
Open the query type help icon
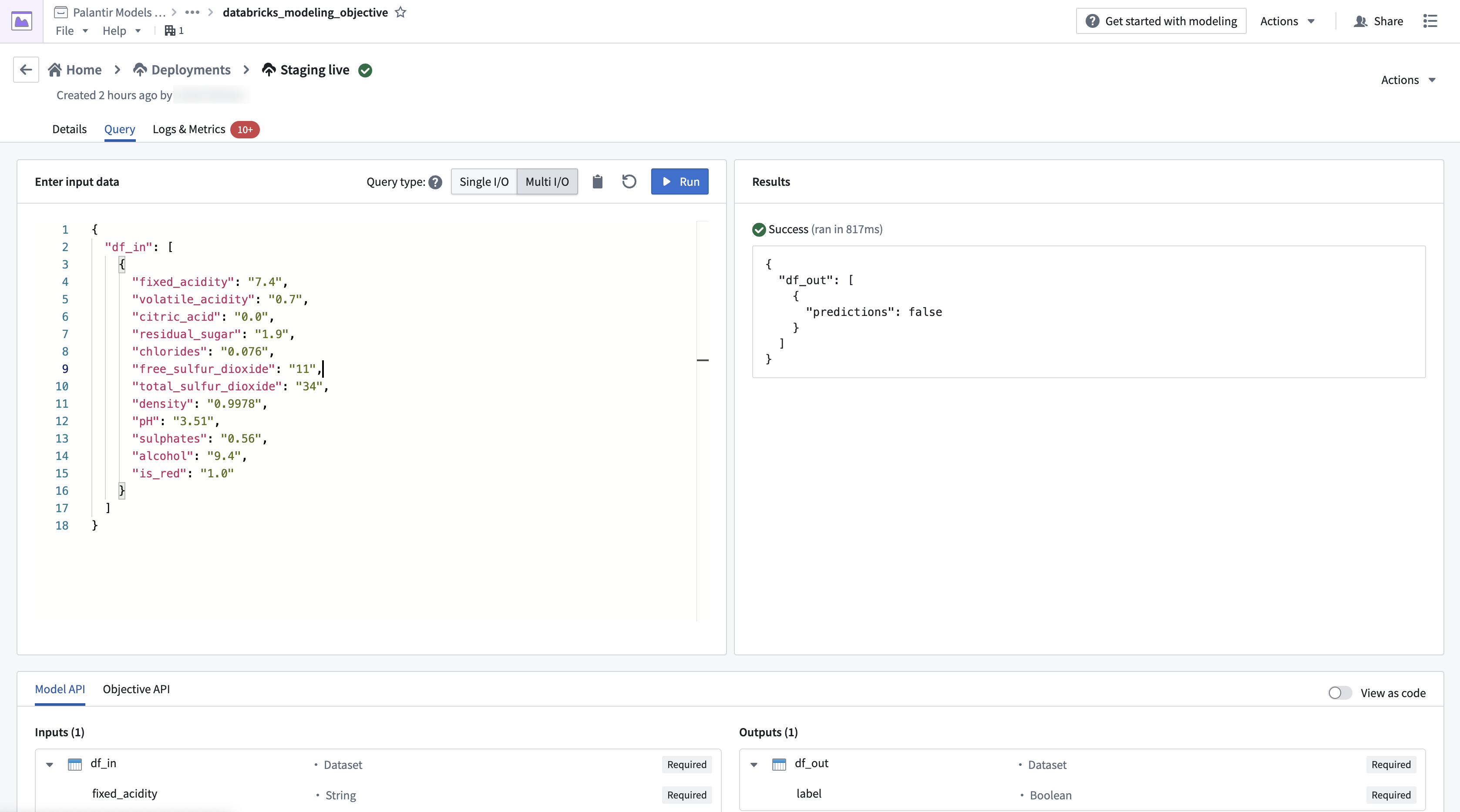(435, 182)
